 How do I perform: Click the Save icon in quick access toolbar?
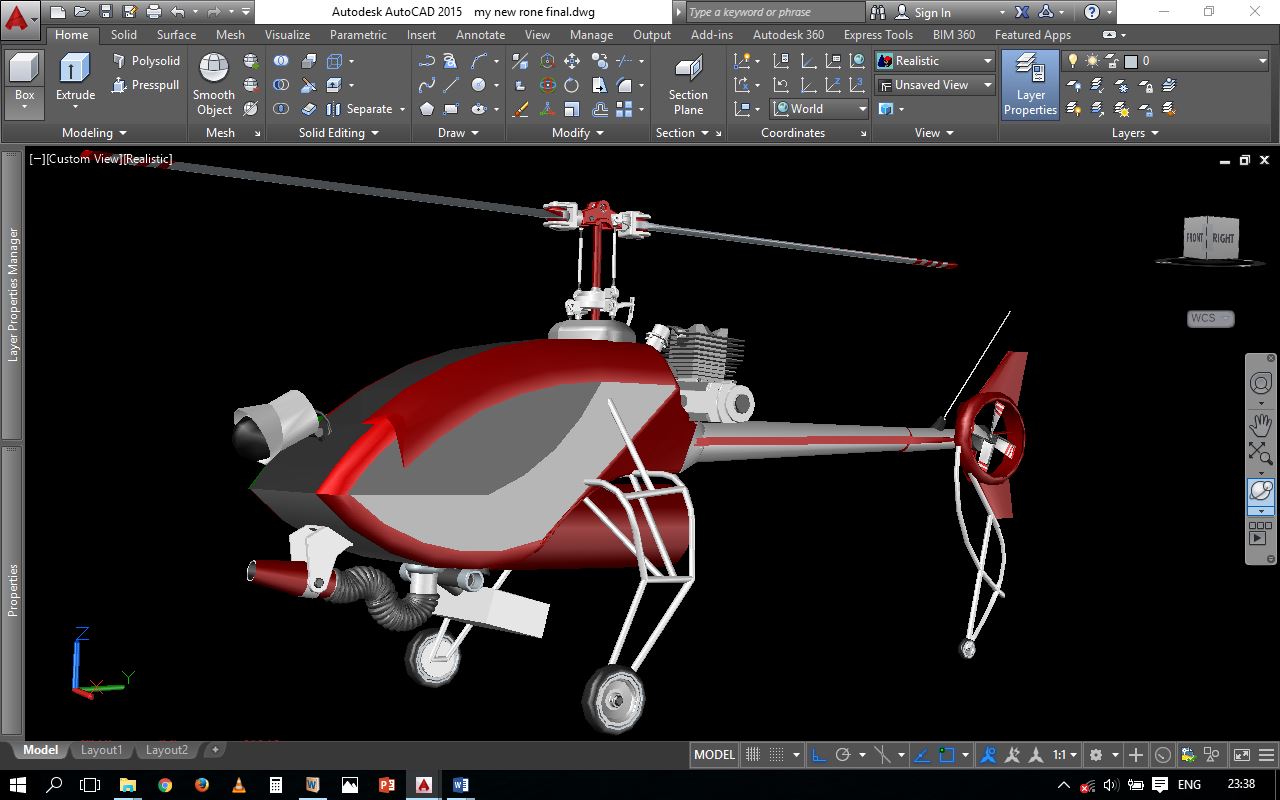coord(105,12)
